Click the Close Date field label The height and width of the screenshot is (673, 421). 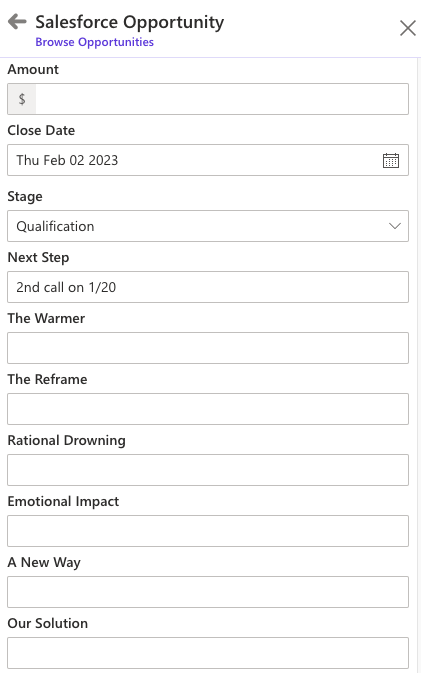[x=41, y=130]
